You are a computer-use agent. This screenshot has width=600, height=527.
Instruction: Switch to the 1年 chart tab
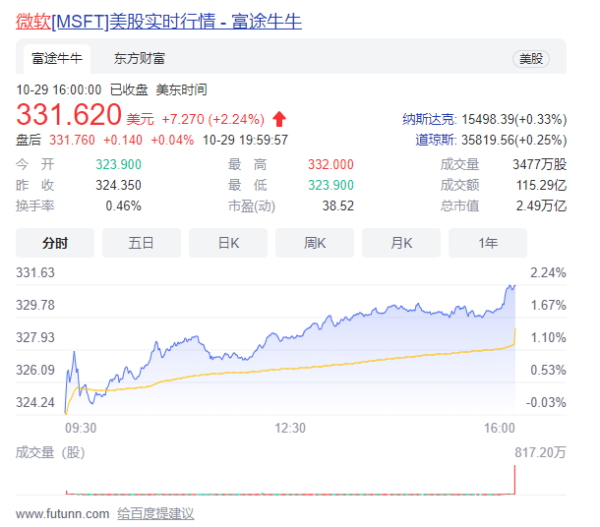488,243
